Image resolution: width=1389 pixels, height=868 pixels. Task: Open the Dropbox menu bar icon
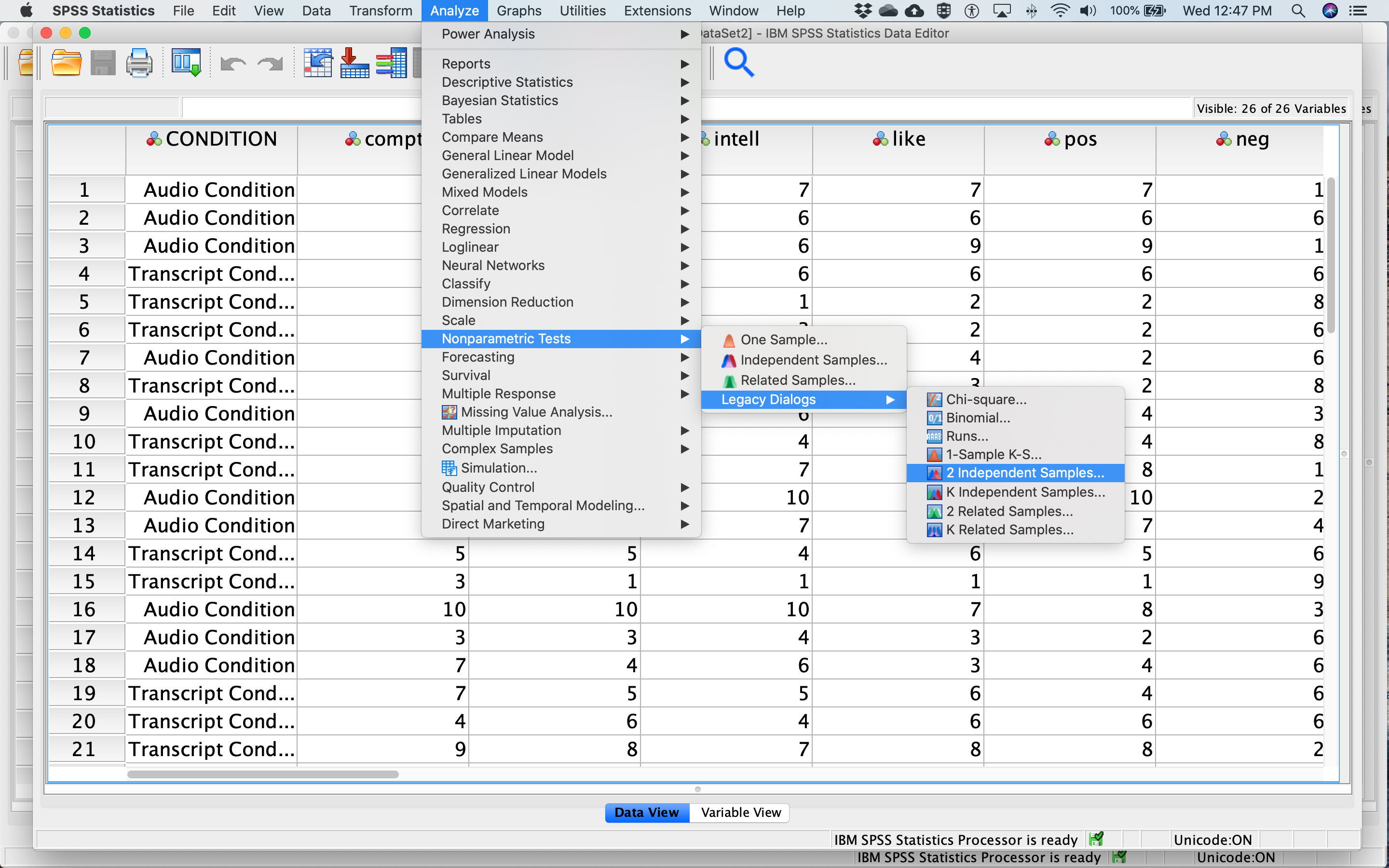pos(863,10)
